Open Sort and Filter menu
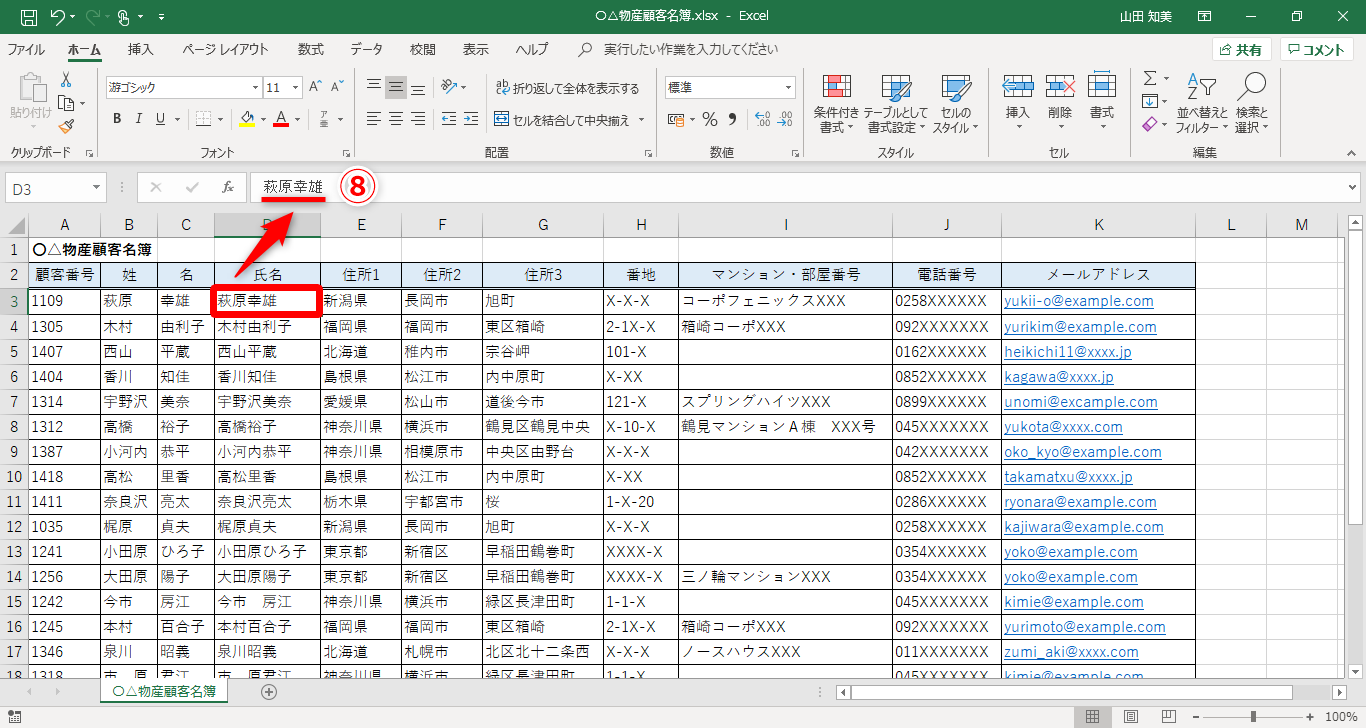The image size is (1366, 728). click(1202, 104)
